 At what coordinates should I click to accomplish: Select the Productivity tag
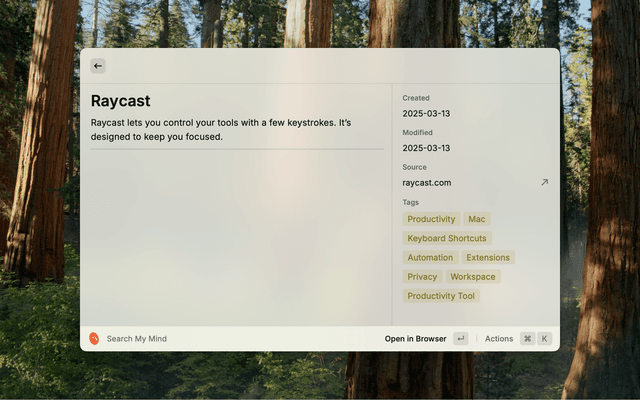tap(431, 219)
